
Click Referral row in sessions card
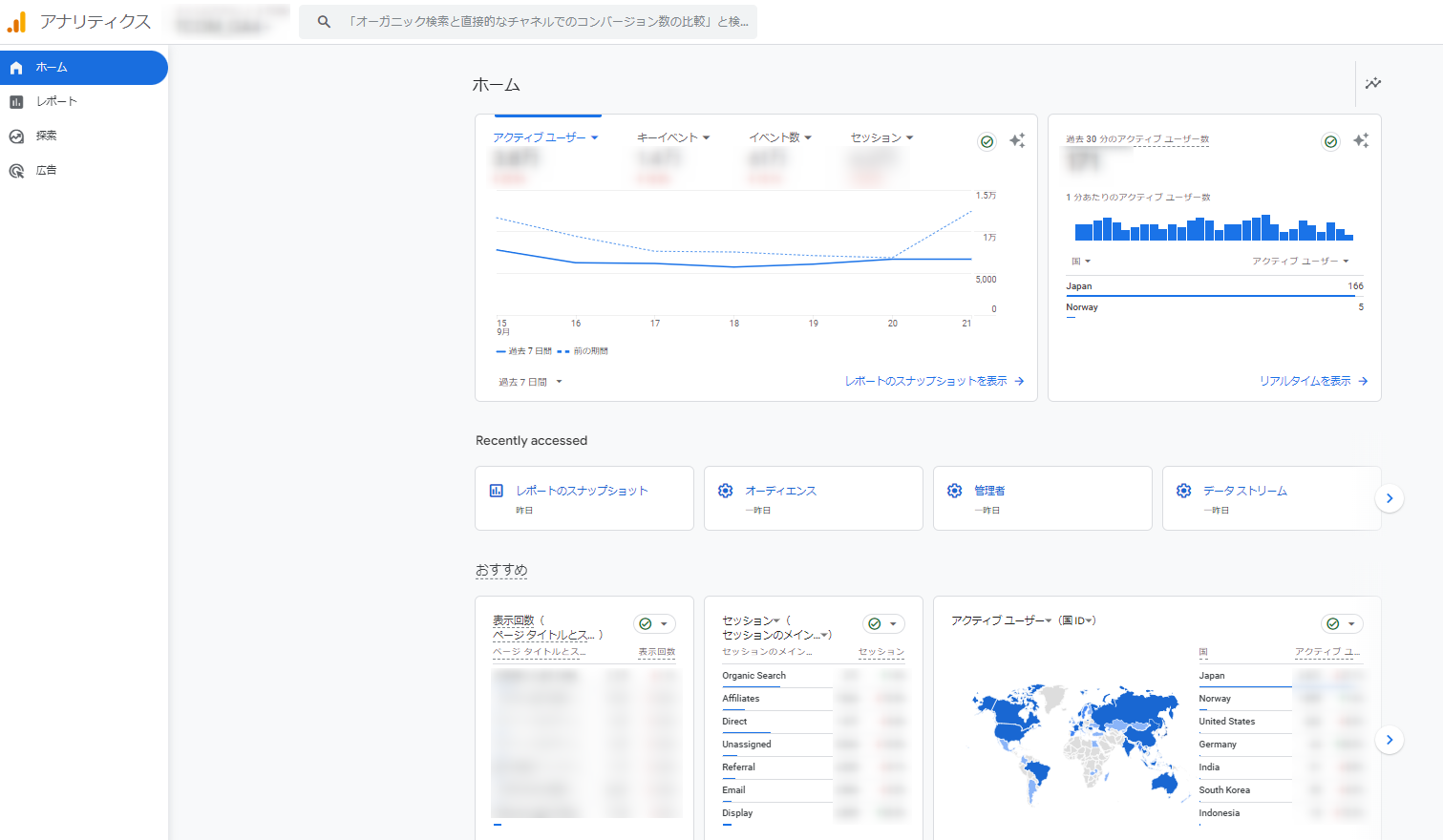814,767
